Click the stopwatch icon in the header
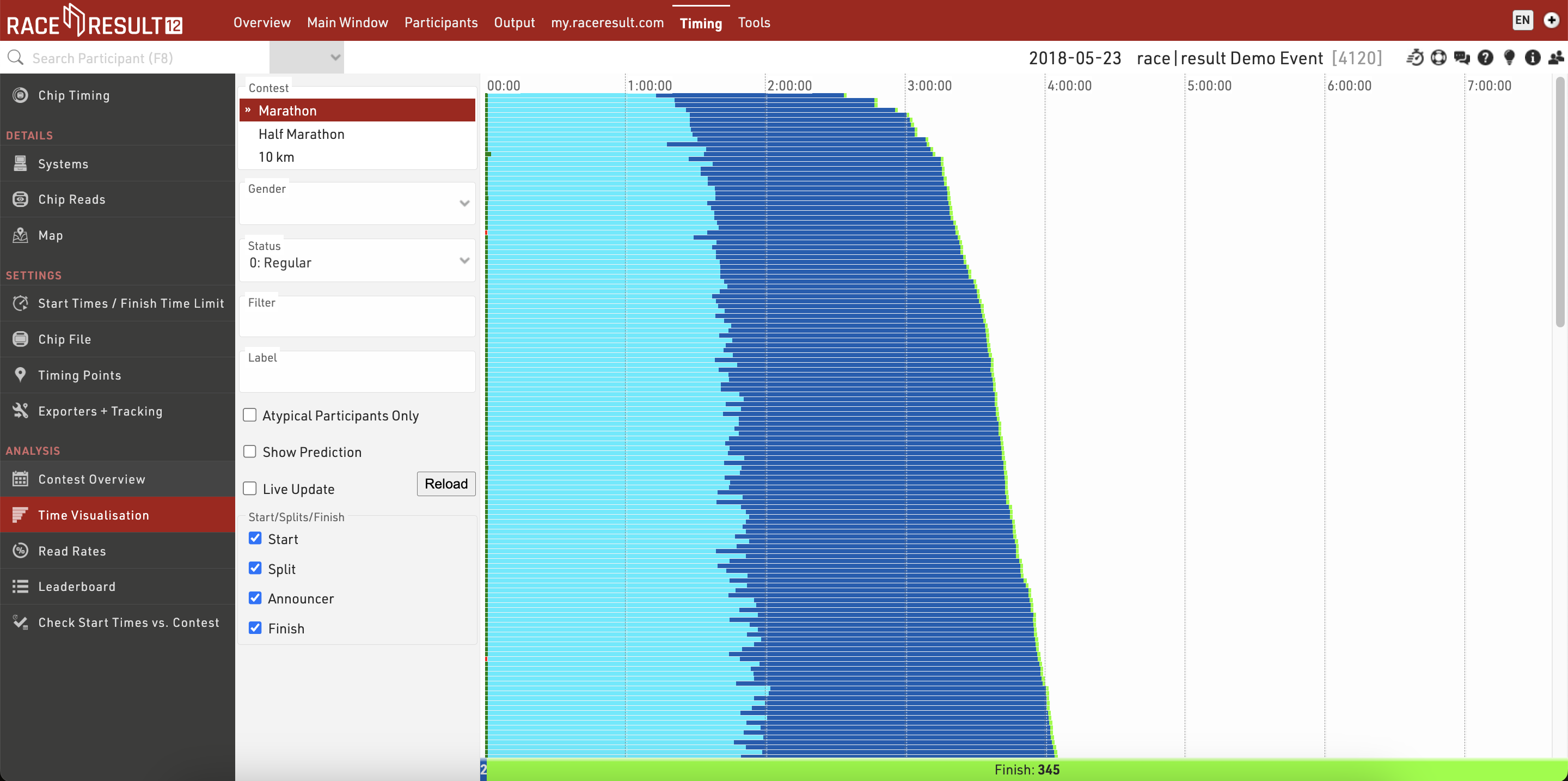Image resolution: width=1568 pixels, height=781 pixels. pos(1414,58)
